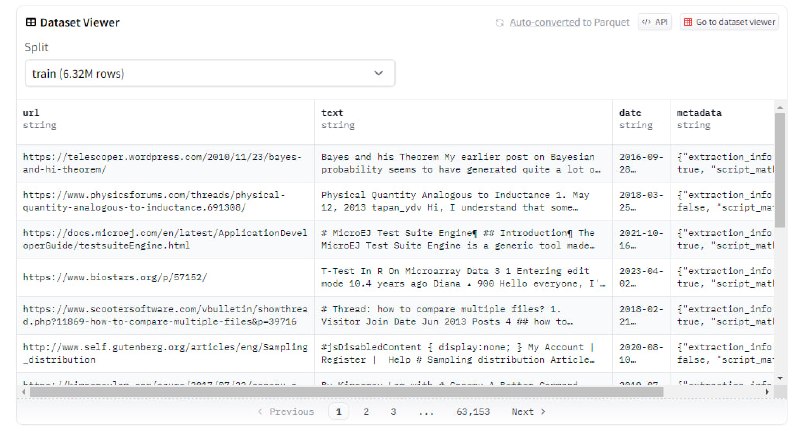Click the vertical scrollbar thumb
This screenshot has height=431, width=800.
click(x=780, y=170)
